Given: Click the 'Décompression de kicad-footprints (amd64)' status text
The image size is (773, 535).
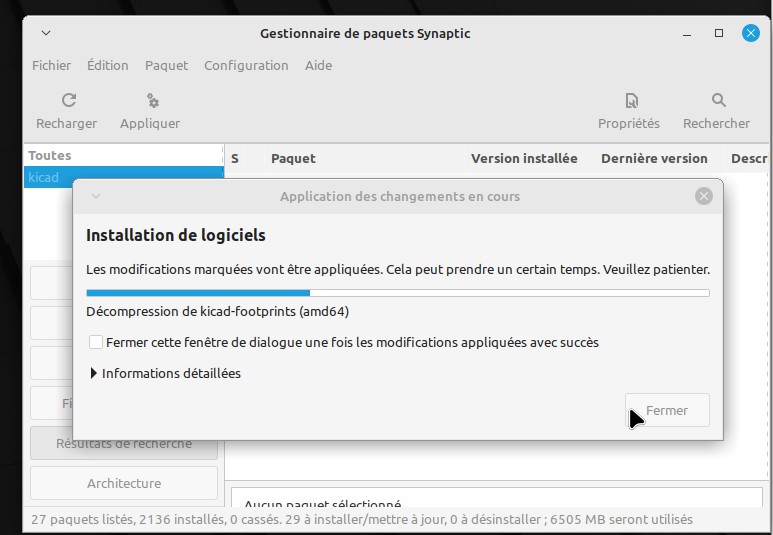Looking at the screenshot, I should pos(217,312).
